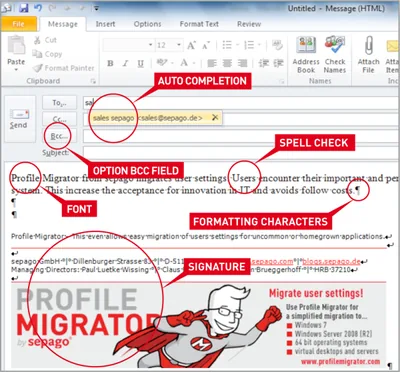Send the message with the Send button
400x372 pixels.
click(20, 119)
